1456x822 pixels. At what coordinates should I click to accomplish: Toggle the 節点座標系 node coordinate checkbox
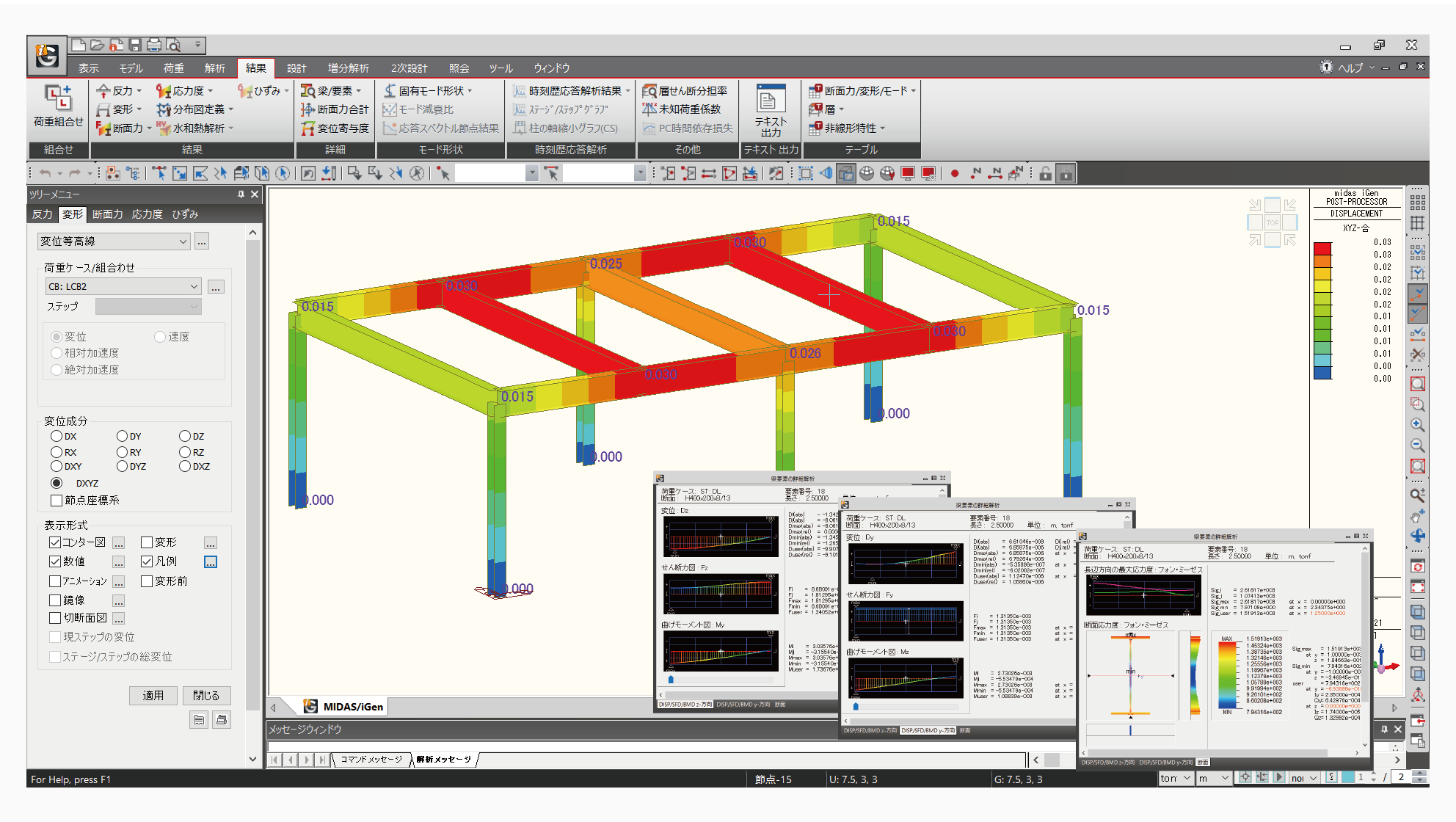[x=57, y=501]
